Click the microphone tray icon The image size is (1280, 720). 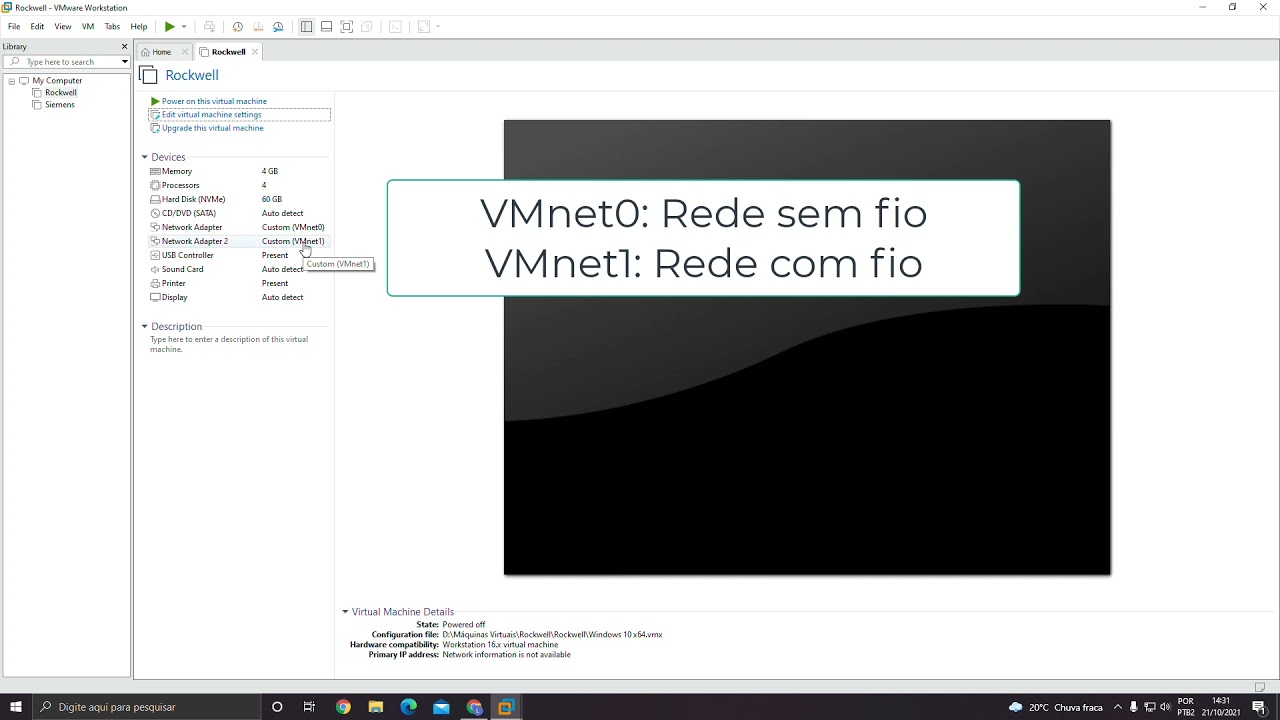coord(1133,707)
